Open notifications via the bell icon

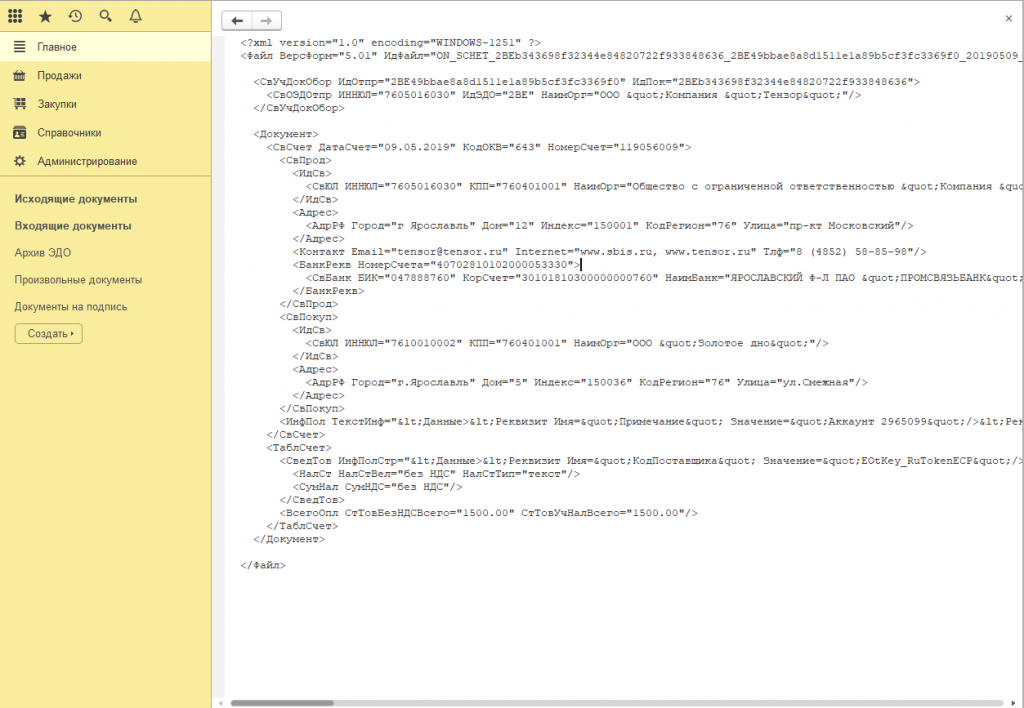pos(135,15)
